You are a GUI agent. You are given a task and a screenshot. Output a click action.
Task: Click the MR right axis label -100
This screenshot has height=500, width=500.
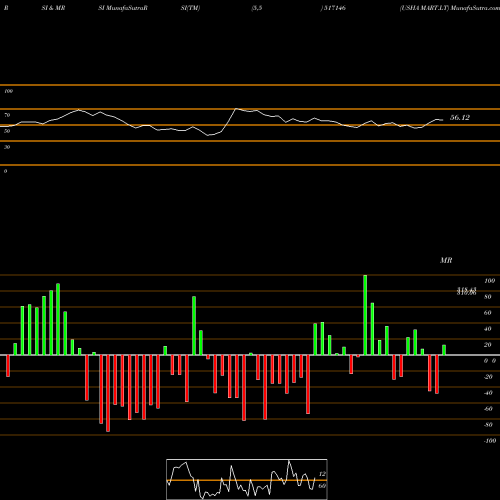pos(490,441)
